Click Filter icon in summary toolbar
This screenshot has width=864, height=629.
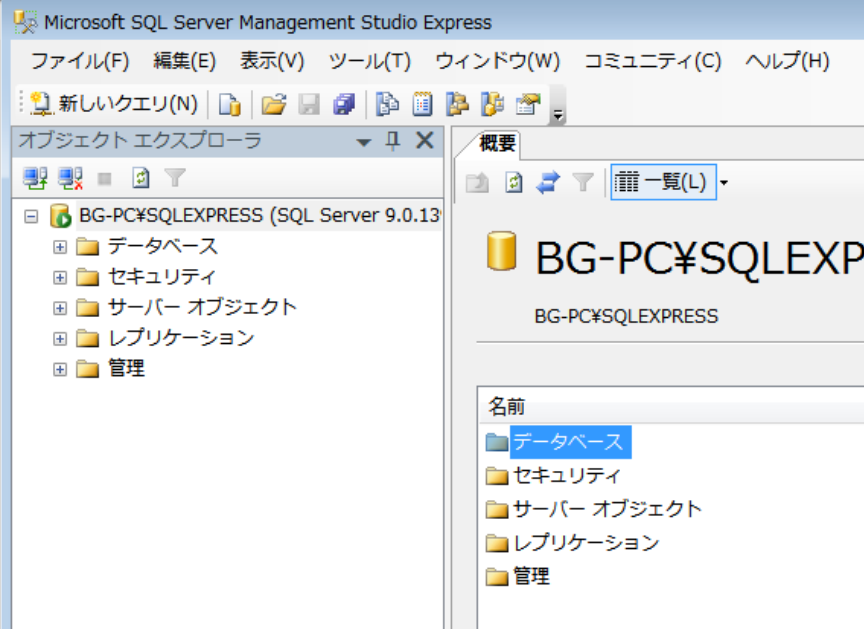[583, 182]
